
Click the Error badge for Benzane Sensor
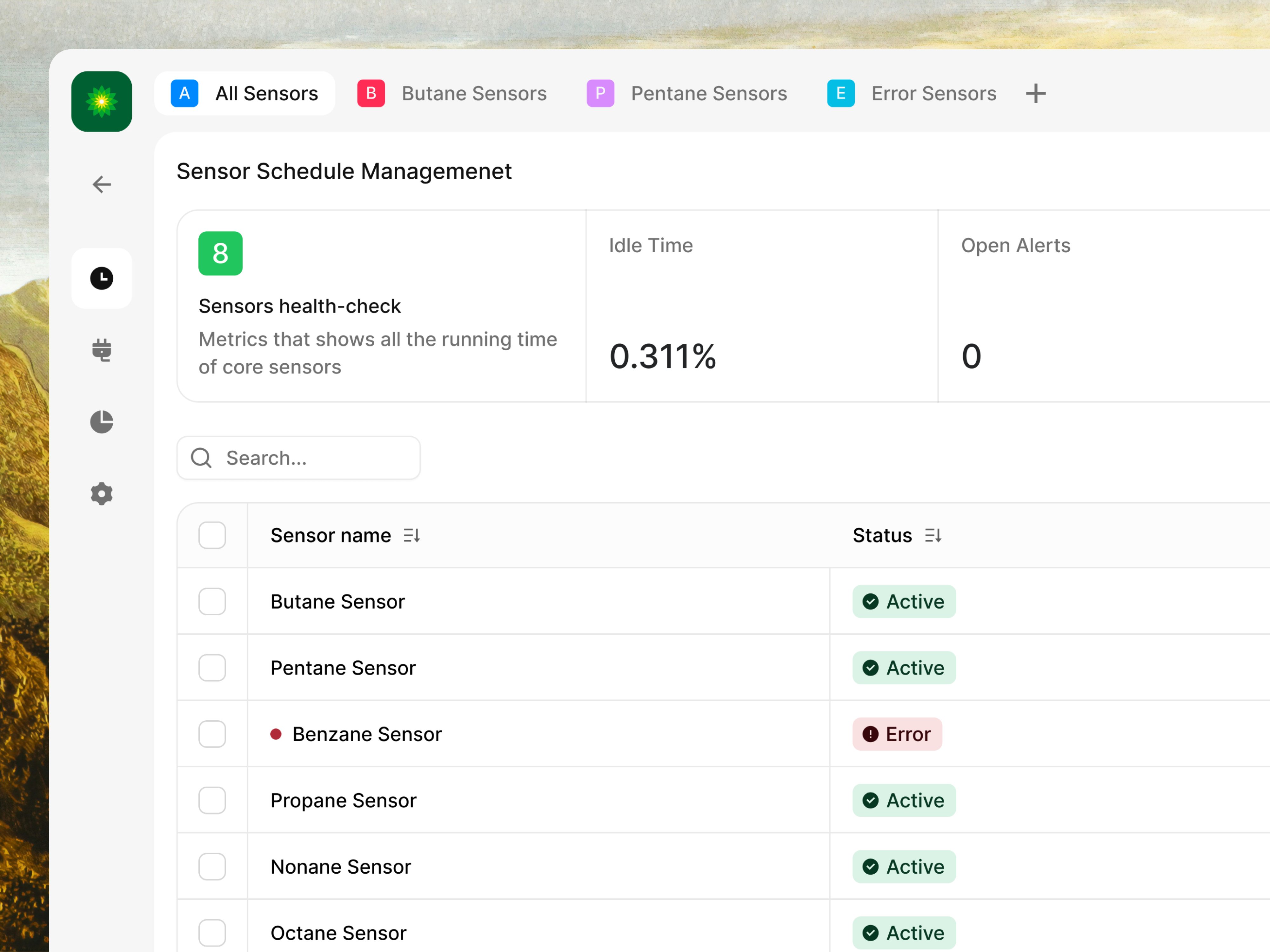pyautogui.click(x=897, y=734)
